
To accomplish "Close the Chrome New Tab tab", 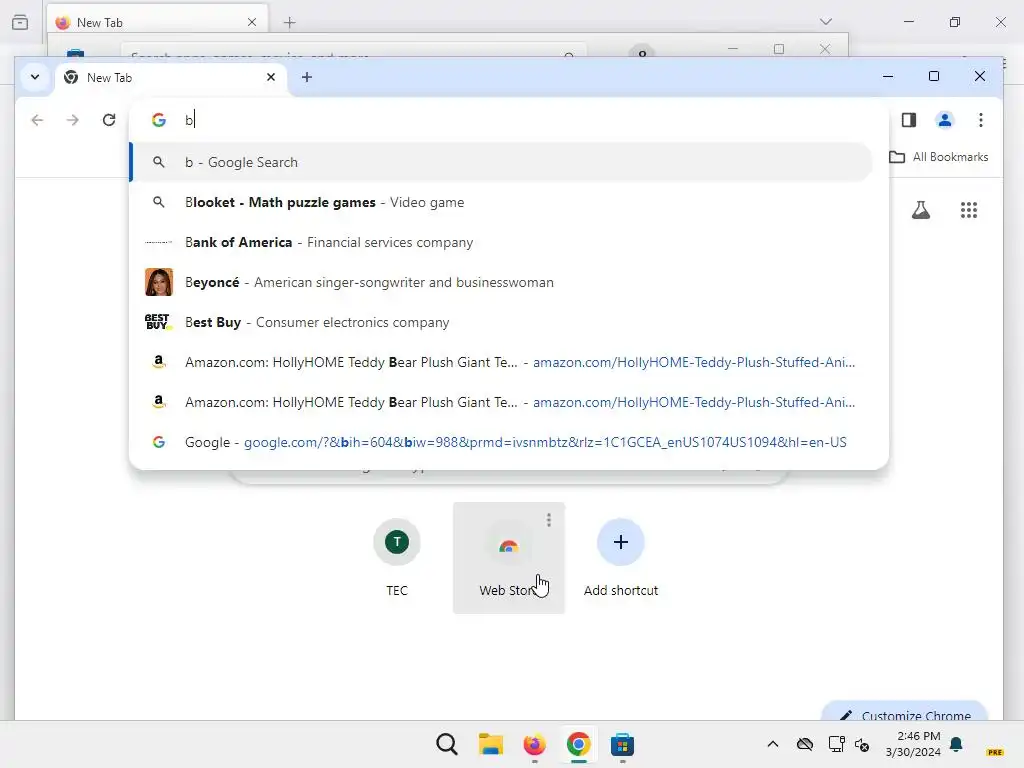I will [x=271, y=77].
